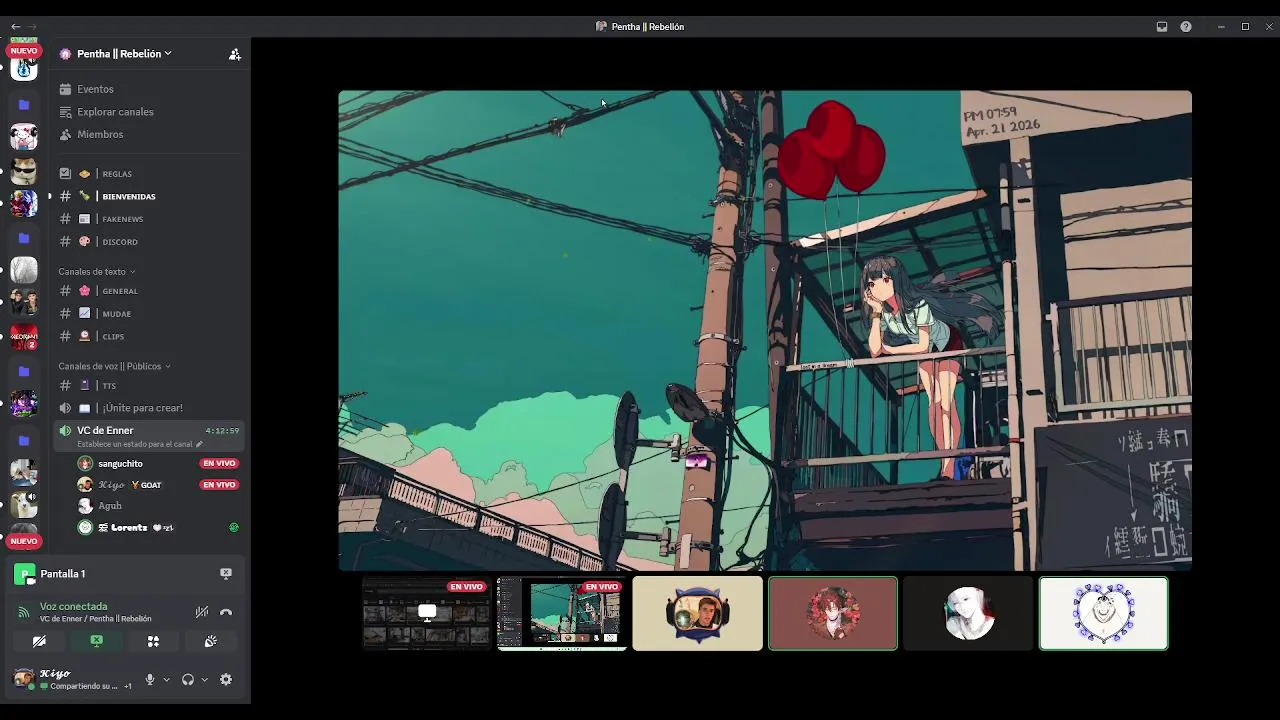Open the soundboard icon
The width and height of the screenshot is (1280, 720).
click(210, 641)
